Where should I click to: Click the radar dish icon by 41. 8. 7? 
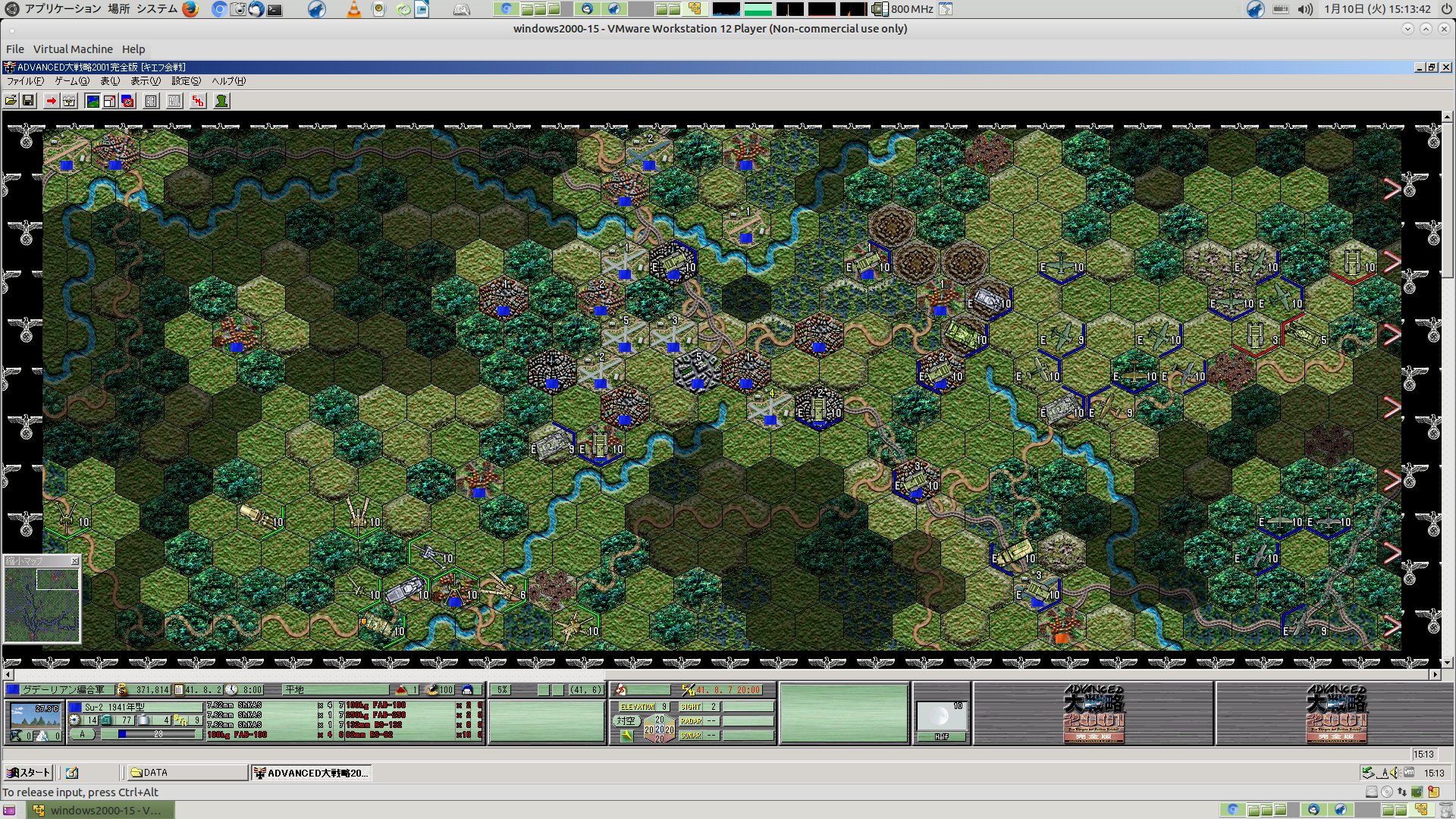[x=688, y=690]
